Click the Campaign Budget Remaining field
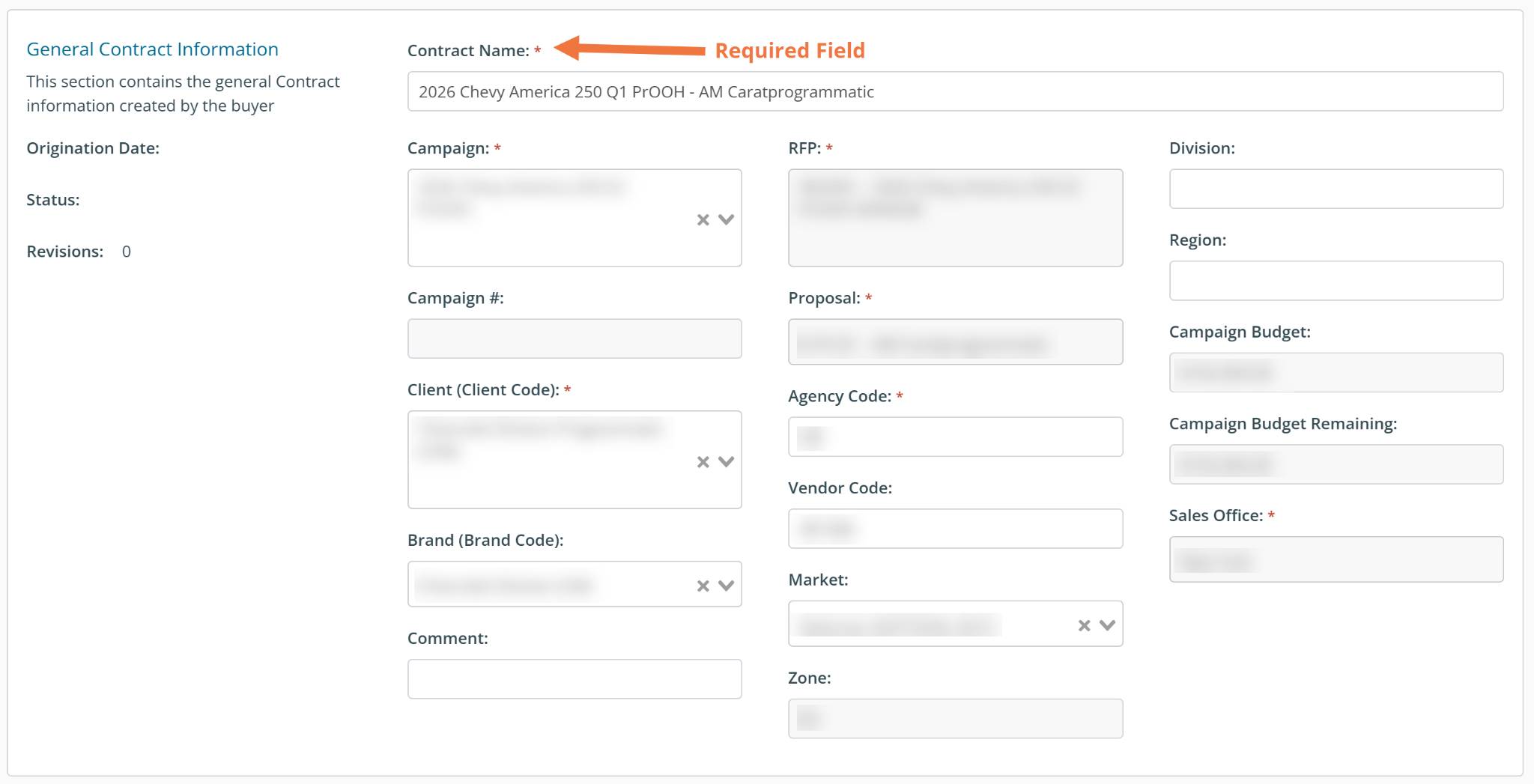Screen dimensions: 1534x784 pos(1336,464)
